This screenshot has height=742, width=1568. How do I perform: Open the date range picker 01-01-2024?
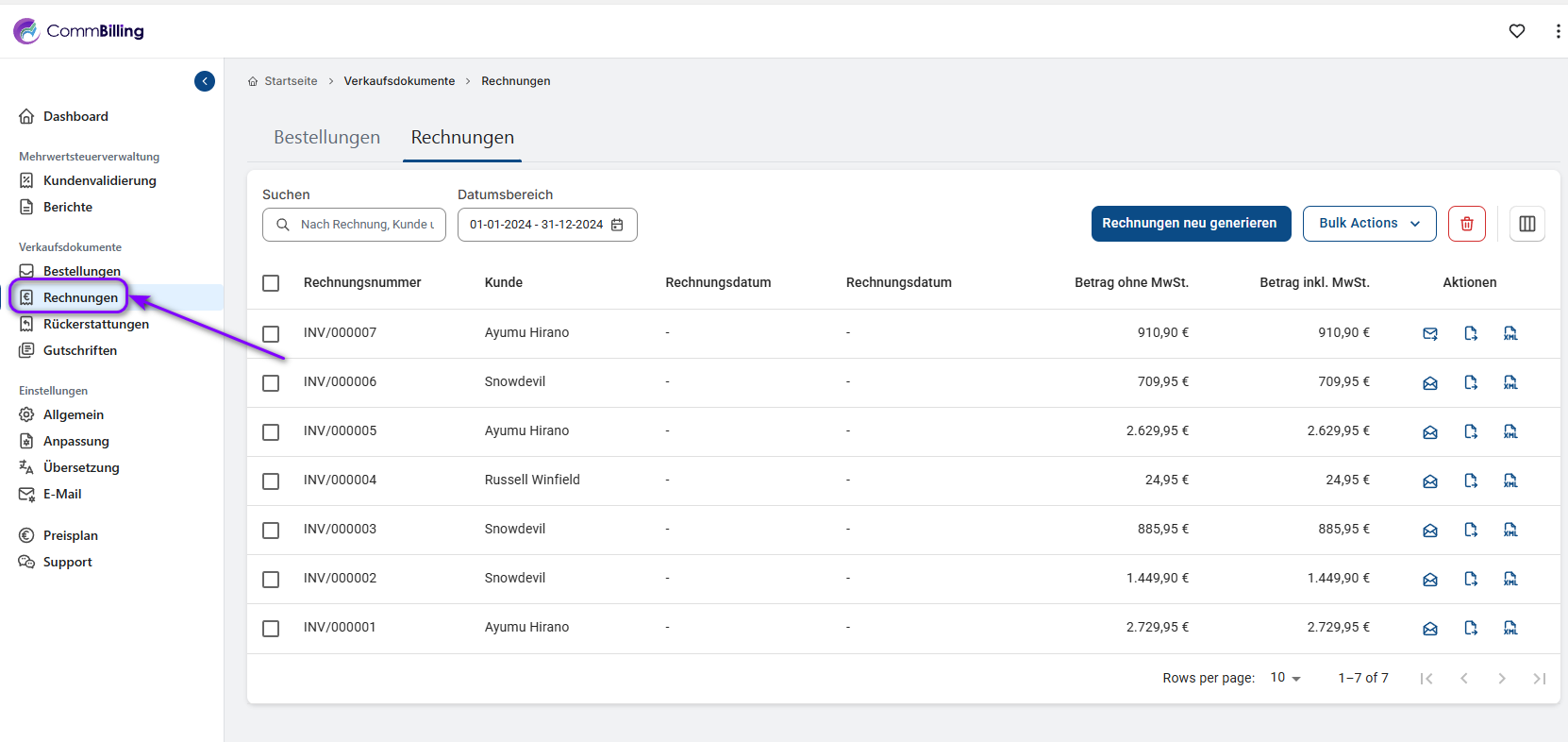click(536, 225)
